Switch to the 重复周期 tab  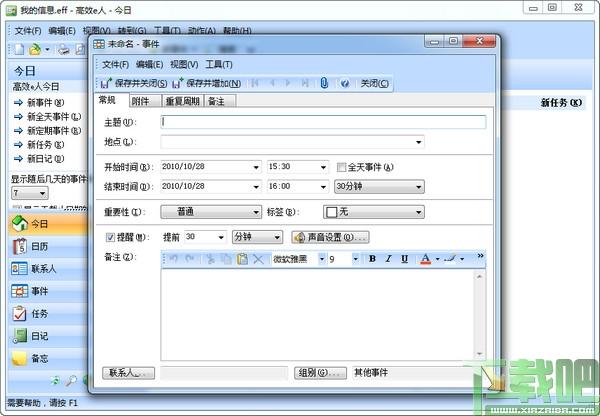[x=183, y=101]
